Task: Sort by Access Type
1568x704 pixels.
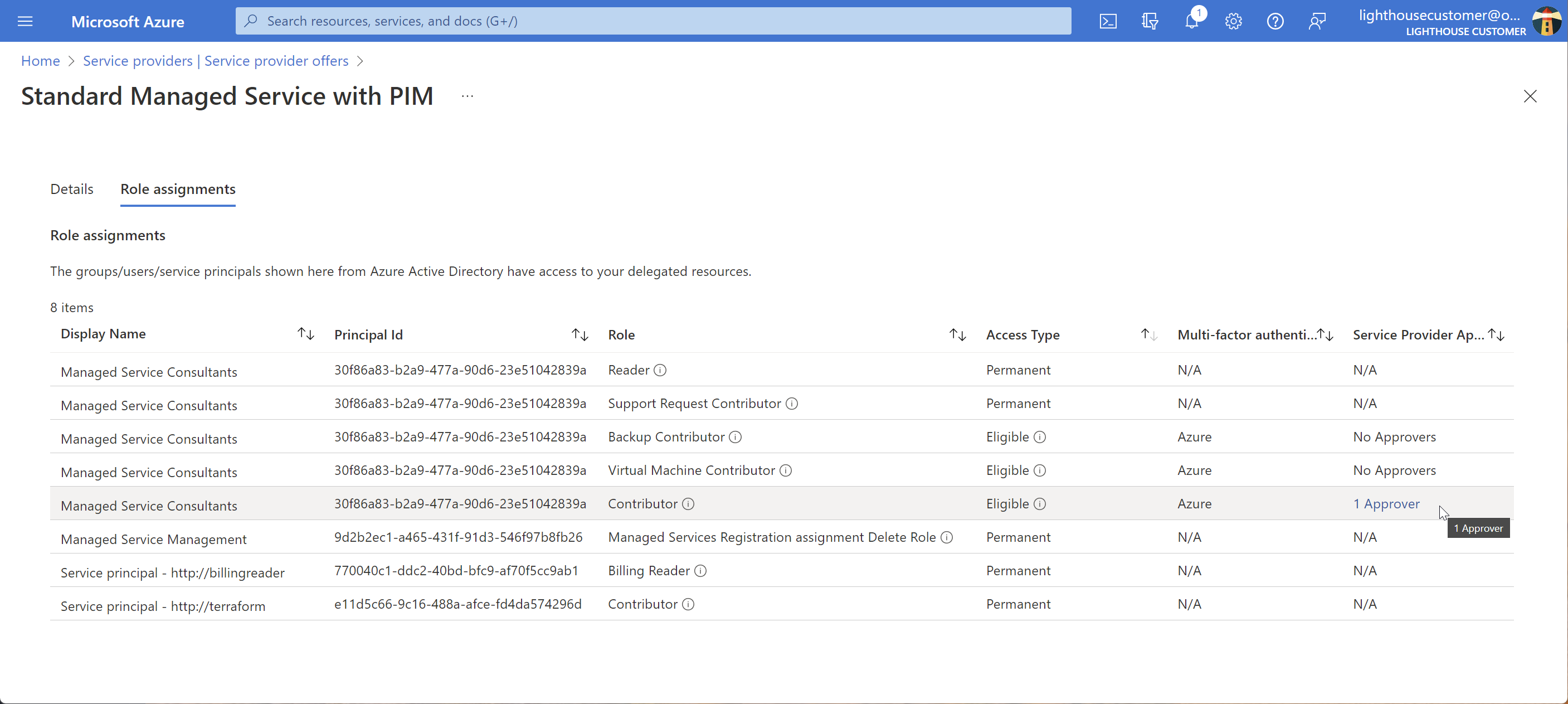Action: pyautogui.click(x=1148, y=334)
